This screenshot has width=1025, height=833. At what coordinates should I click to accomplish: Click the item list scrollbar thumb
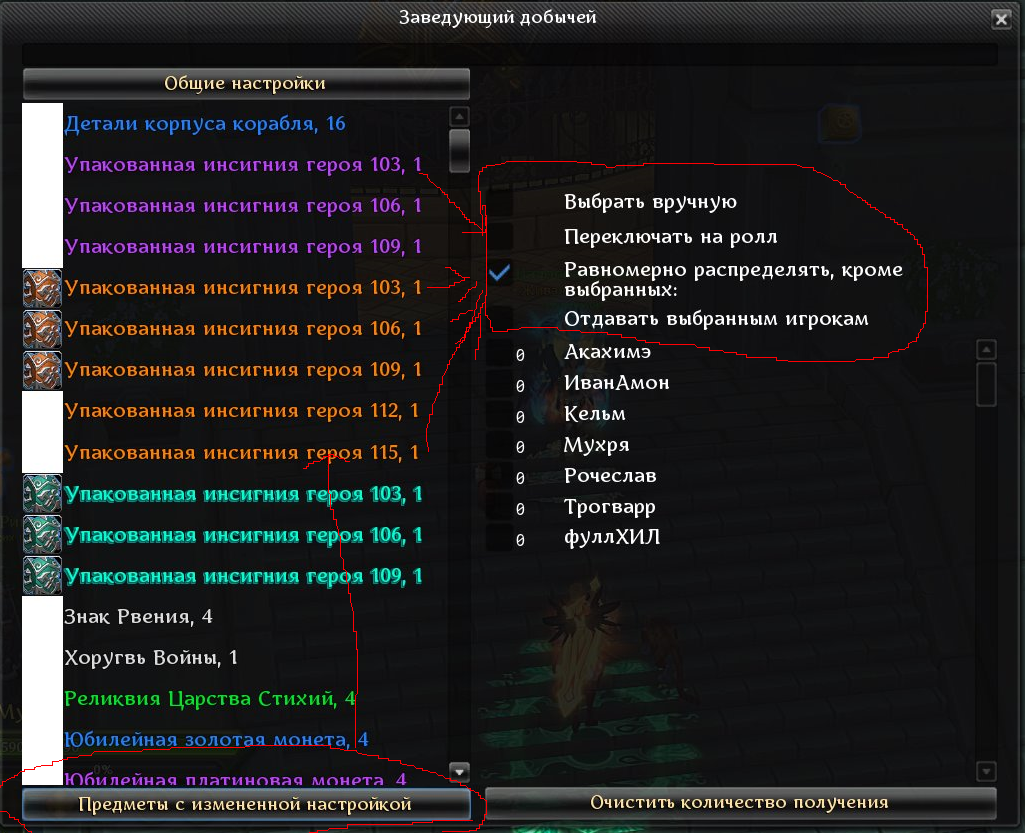pyautogui.click(x=460, y=151)
